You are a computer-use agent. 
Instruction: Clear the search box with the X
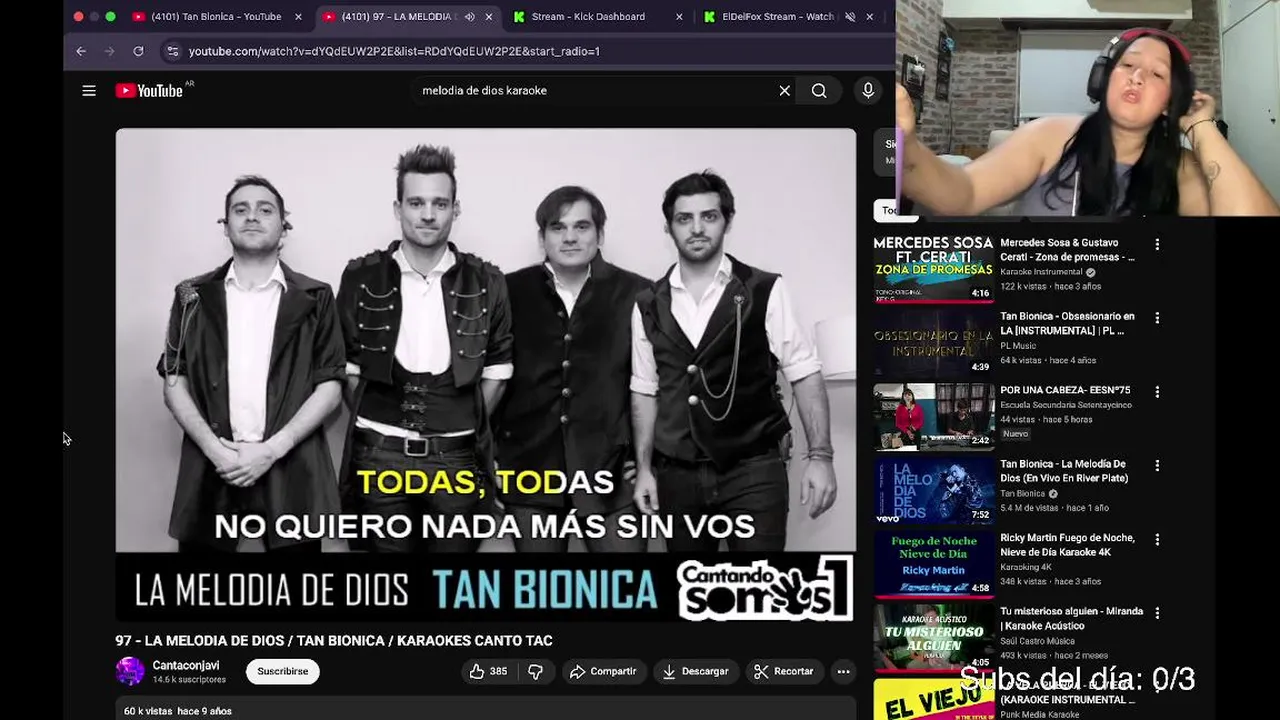(x=785, y=91)
